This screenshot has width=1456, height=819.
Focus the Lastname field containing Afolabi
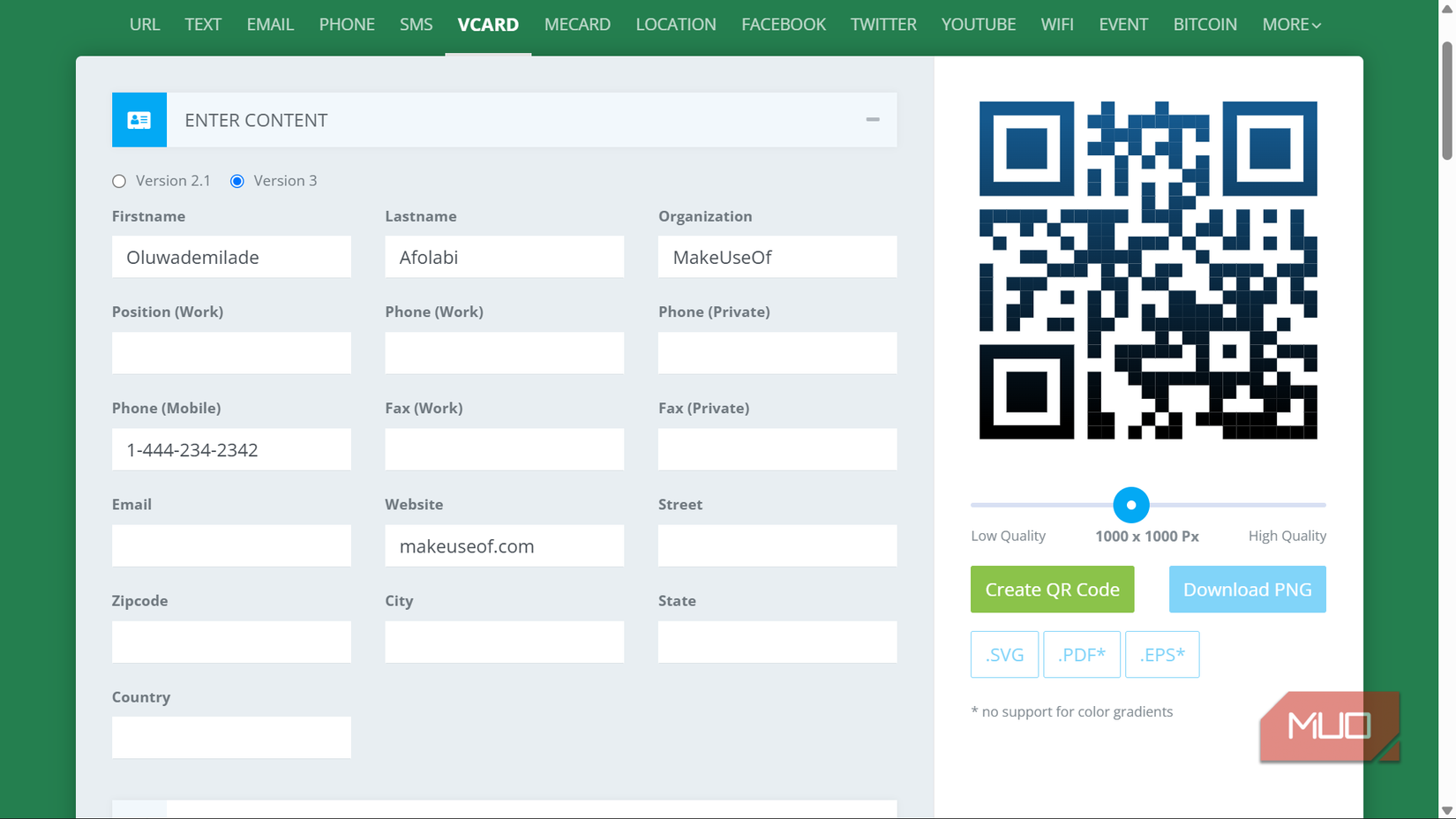pos(505,257)
